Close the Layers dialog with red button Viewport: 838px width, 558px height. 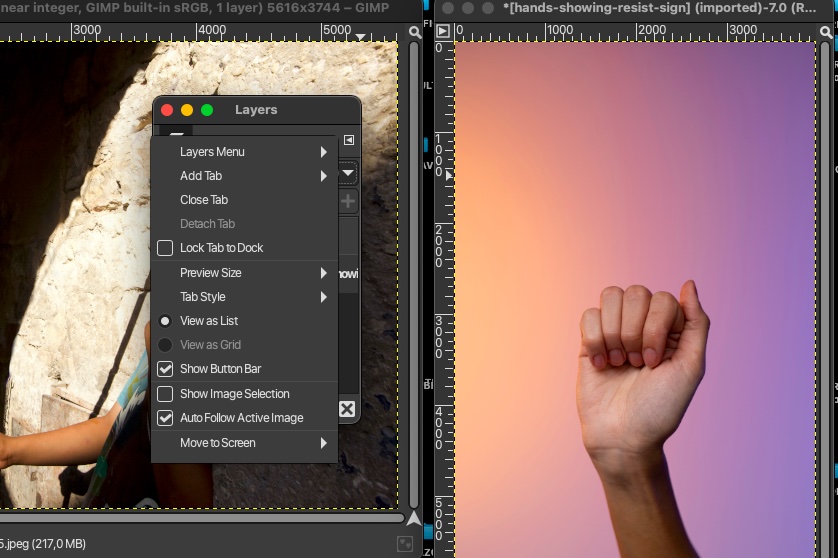(x=167, y=110)
